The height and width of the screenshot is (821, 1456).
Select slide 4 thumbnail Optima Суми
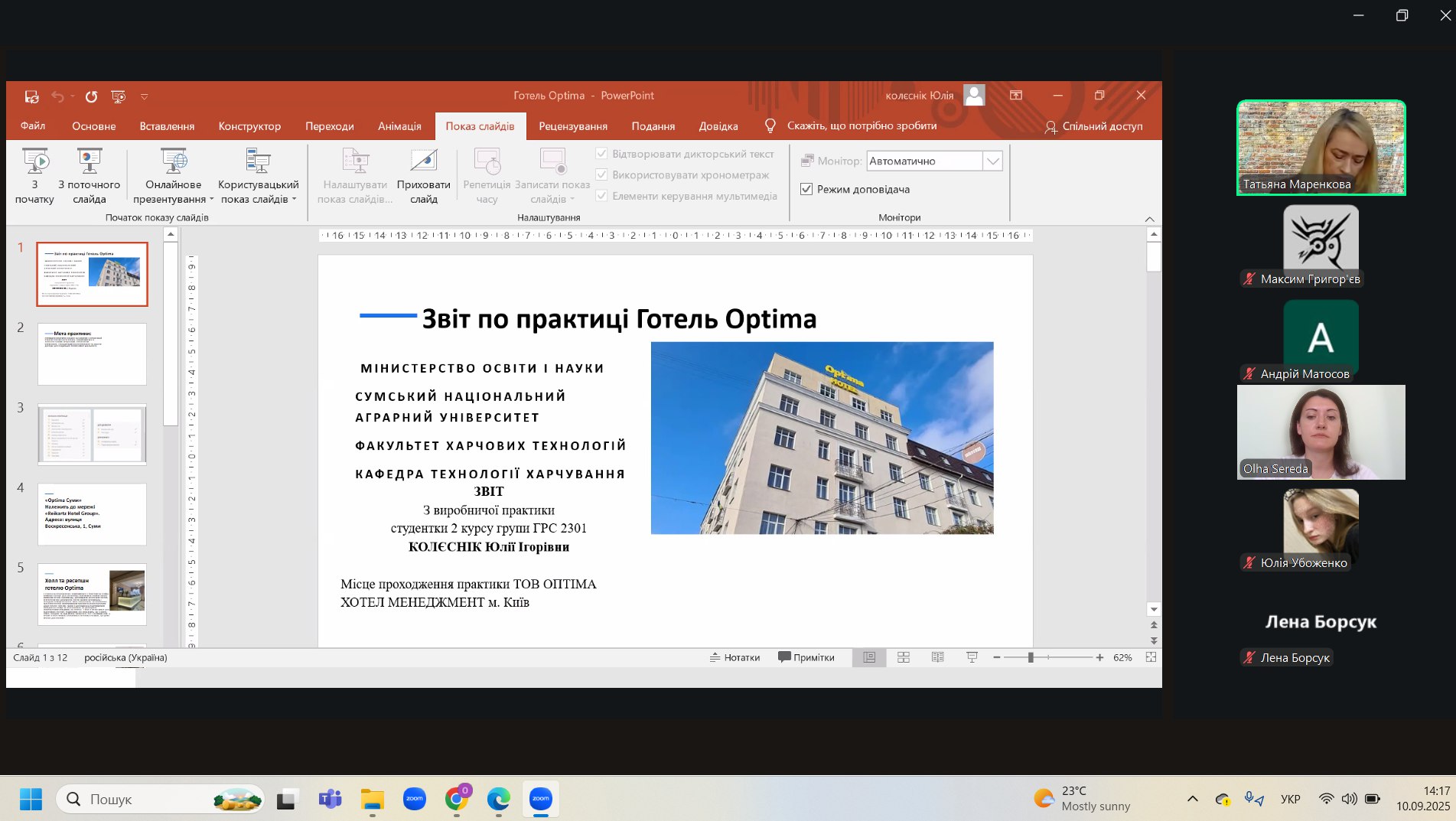click(x=92, y=514)
